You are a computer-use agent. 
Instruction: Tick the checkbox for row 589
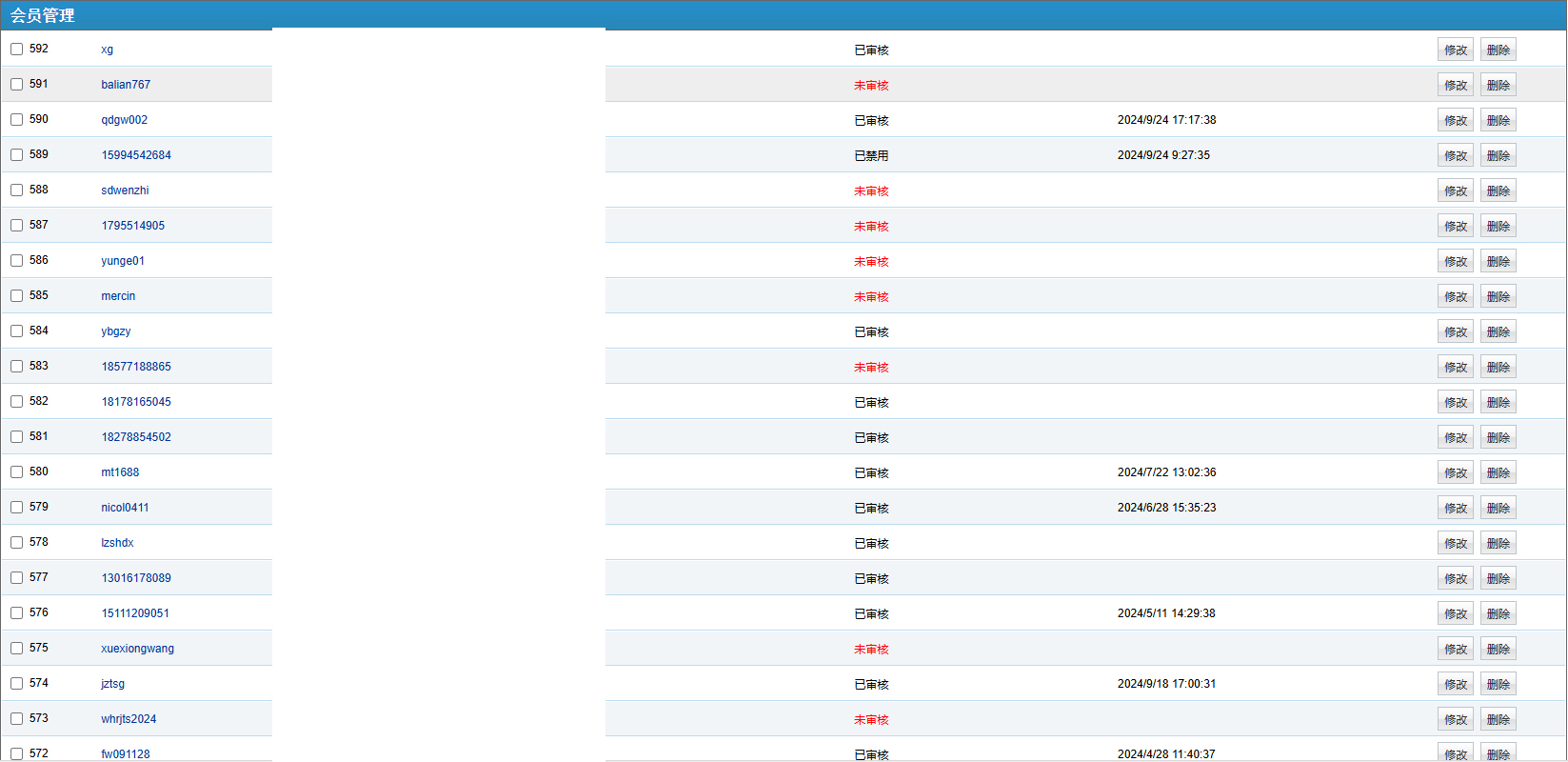pos(17,155)
